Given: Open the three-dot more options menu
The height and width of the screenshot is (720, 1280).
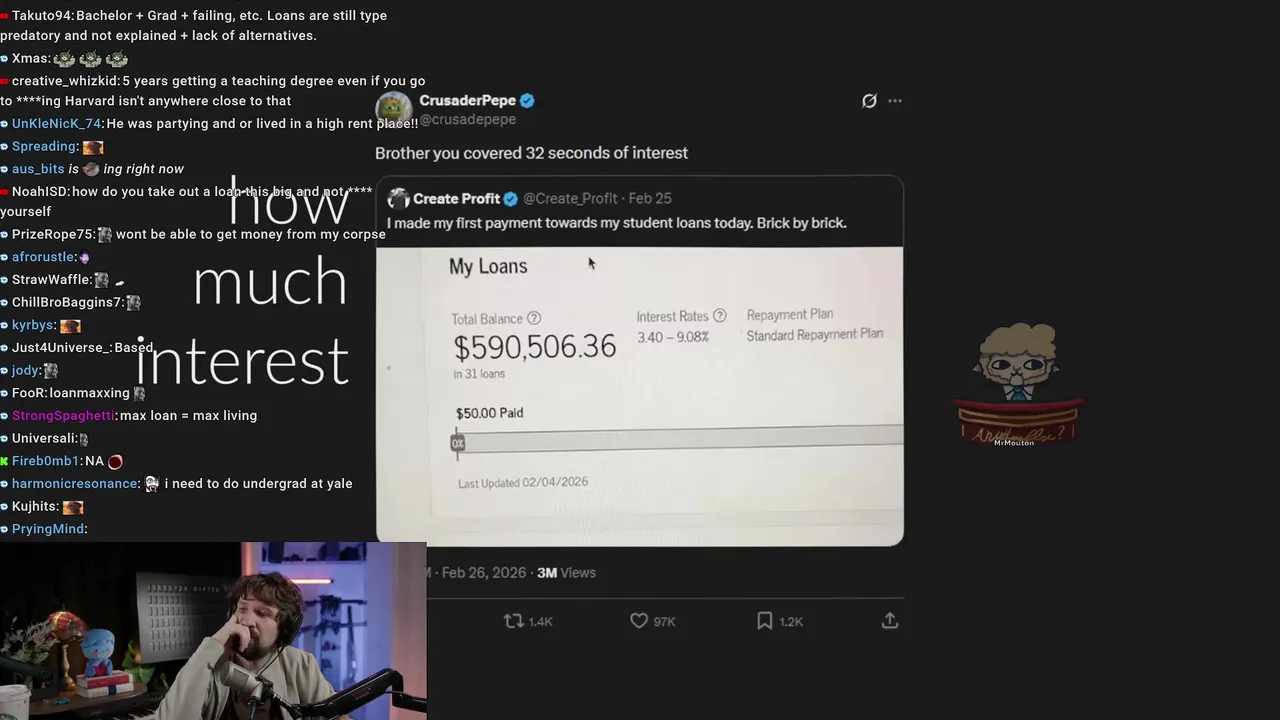Looking at the screenshot, I should [895, 101].
